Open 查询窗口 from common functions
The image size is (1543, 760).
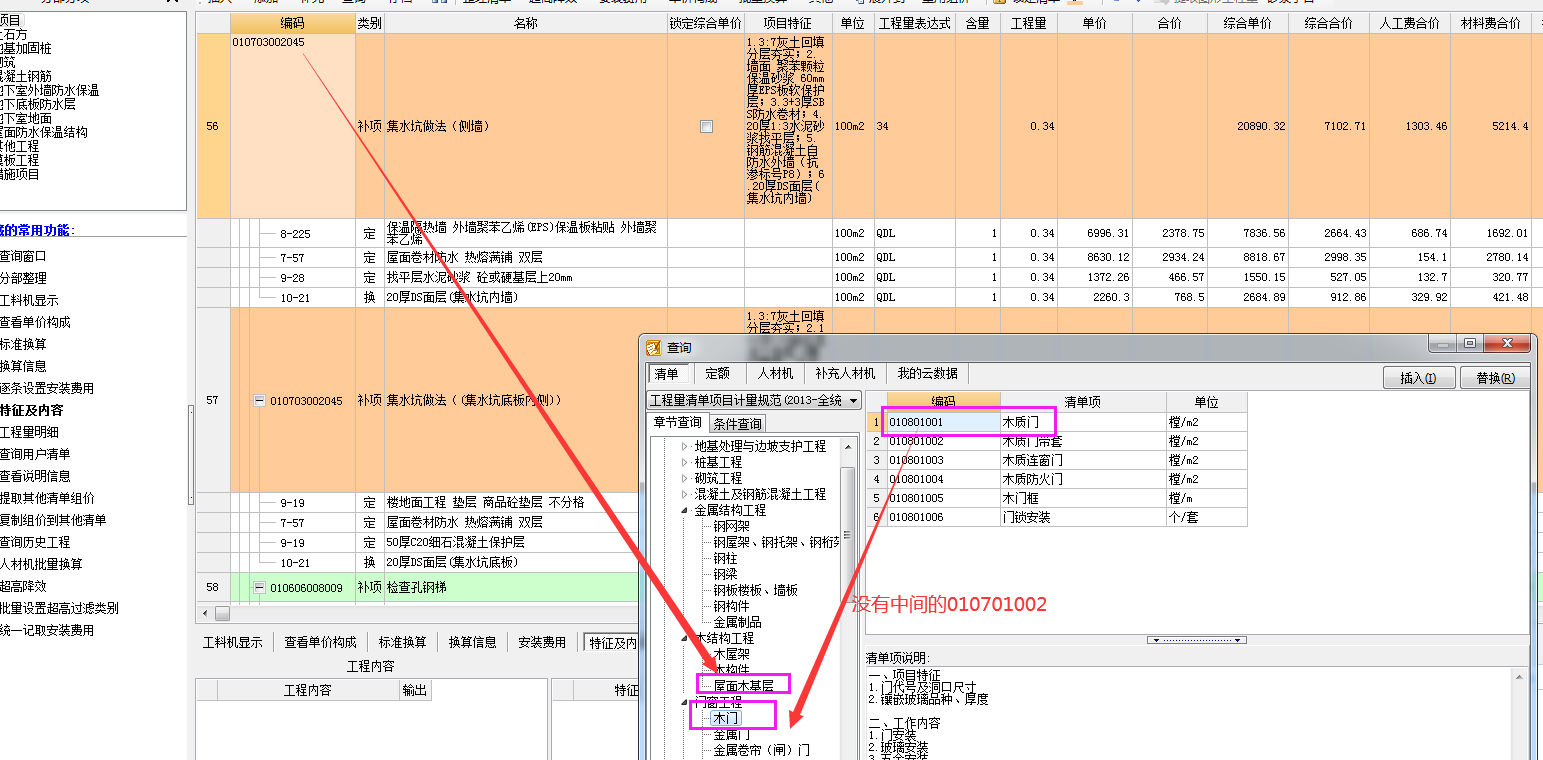tap(23, 256)
